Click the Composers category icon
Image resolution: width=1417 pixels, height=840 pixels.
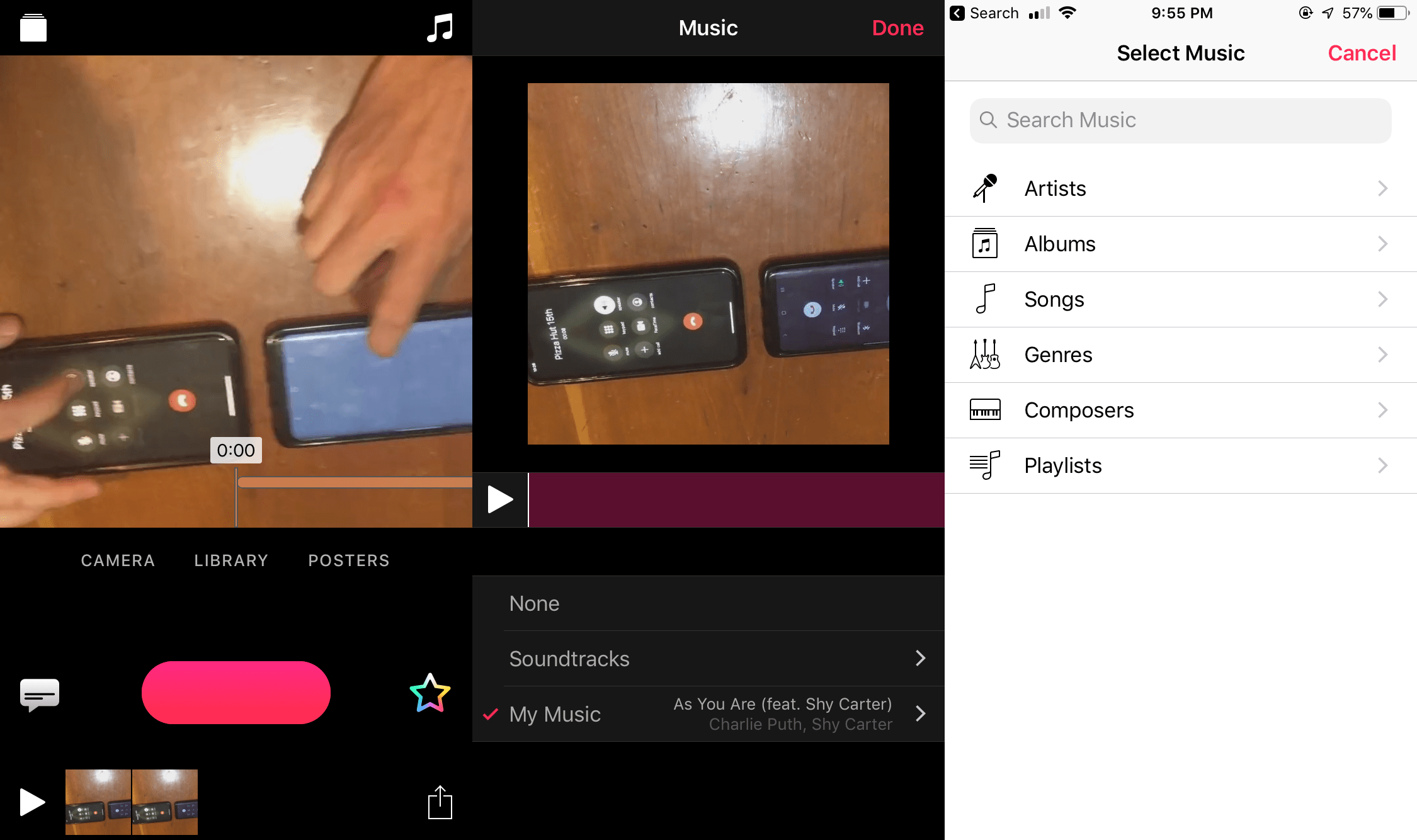[986, 409]
